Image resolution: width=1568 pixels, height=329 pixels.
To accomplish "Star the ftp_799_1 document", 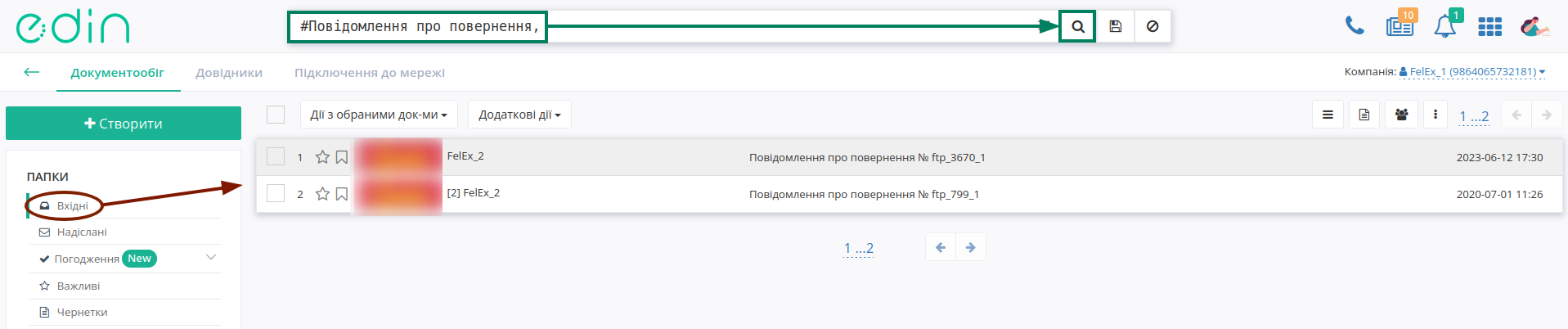I will point(322,194).
